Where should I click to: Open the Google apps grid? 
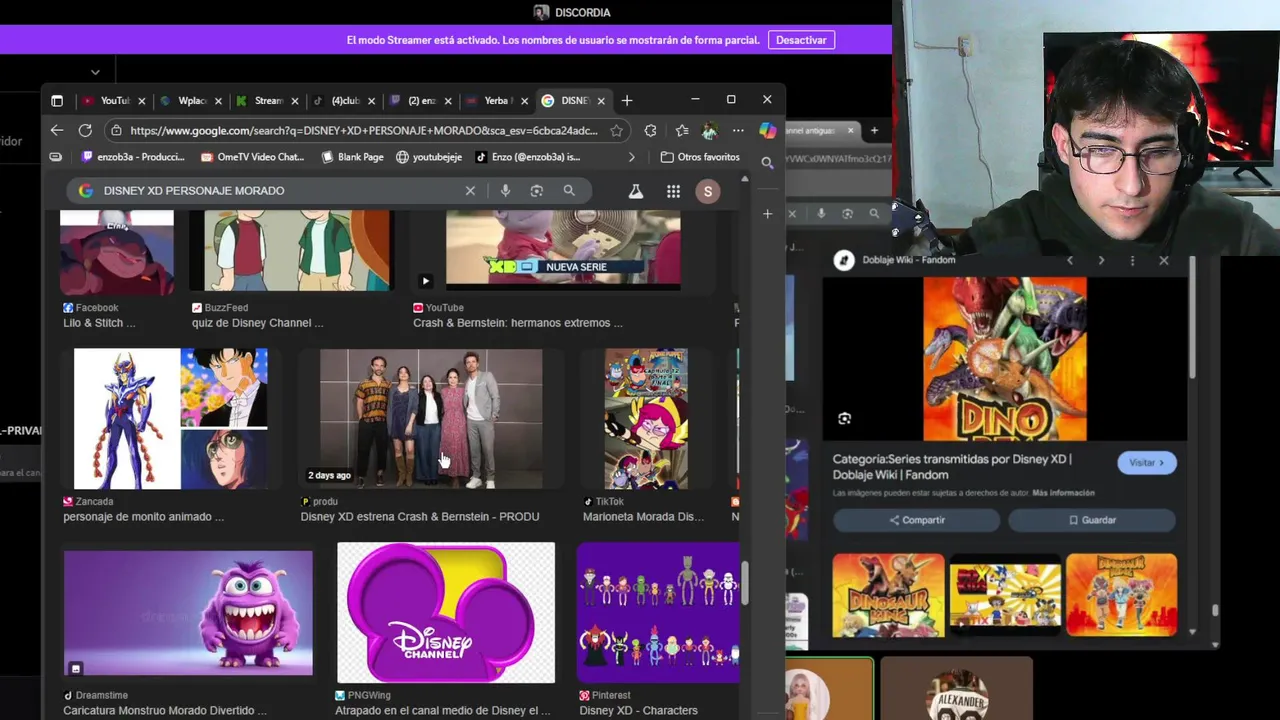pyautogui.click(x=673, y=191)
